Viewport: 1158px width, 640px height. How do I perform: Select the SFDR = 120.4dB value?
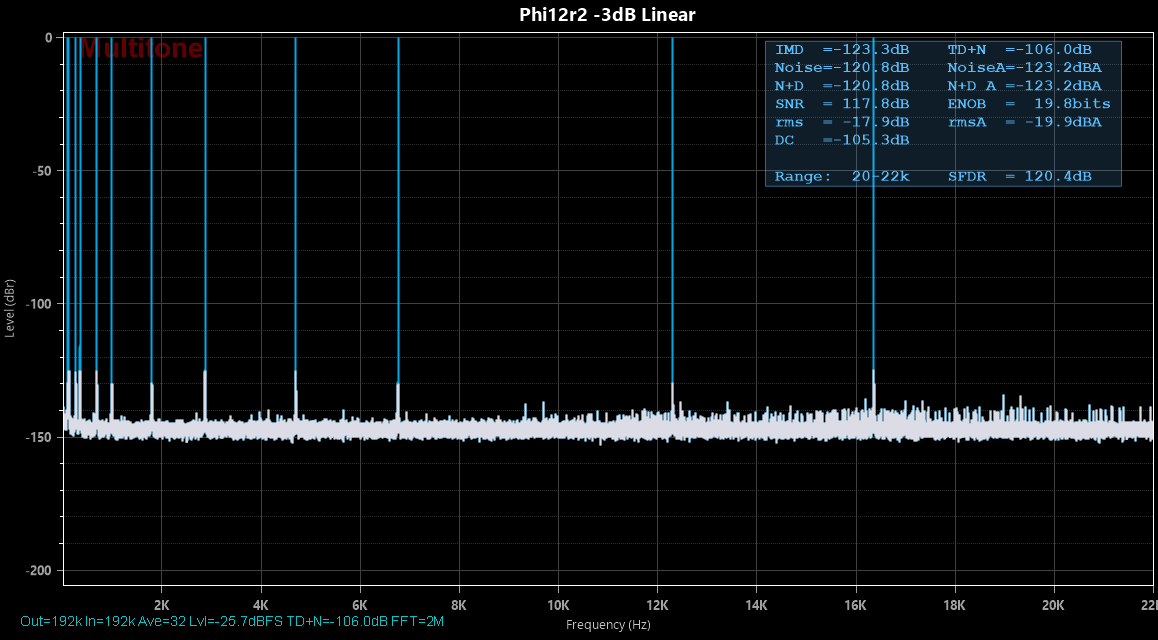click(1019, 176)
